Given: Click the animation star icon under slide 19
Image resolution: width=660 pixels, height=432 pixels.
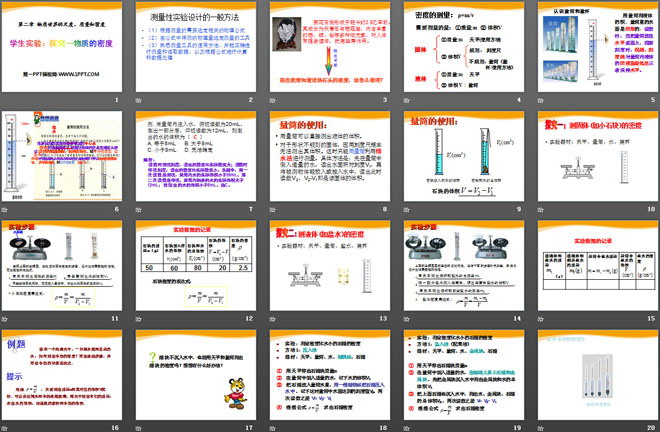Looking at the screenshot, I should (407, 428).
